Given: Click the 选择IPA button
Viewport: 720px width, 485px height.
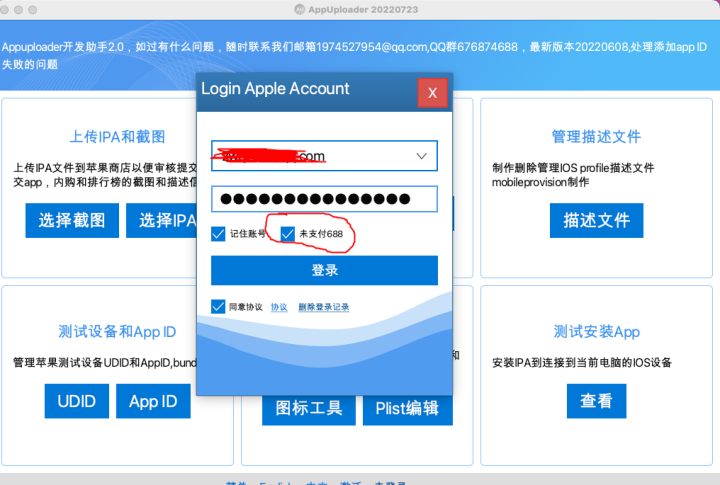Looking at the screenshot, I should coord(162,220).
